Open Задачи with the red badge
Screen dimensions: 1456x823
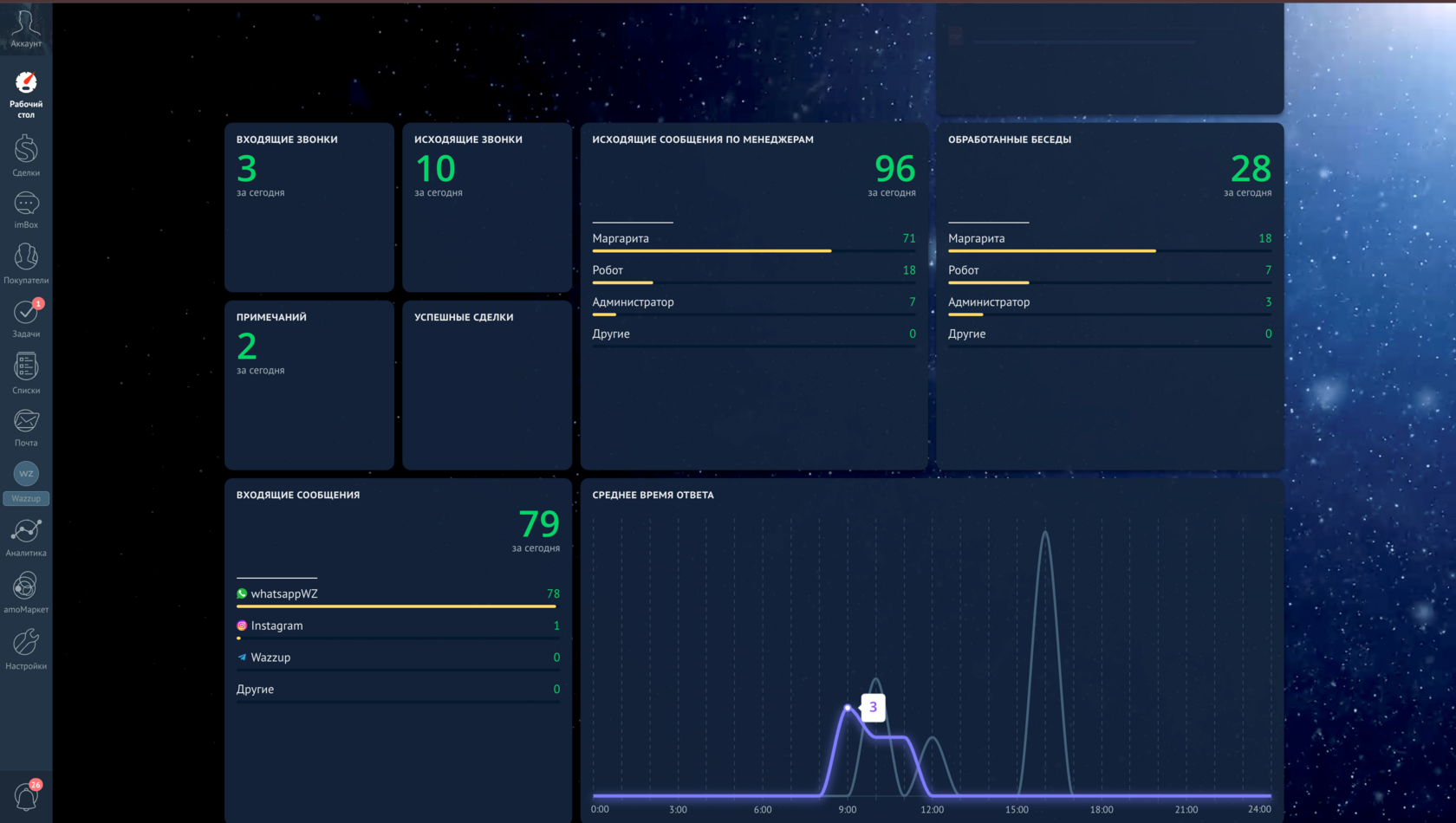point(26,318)
